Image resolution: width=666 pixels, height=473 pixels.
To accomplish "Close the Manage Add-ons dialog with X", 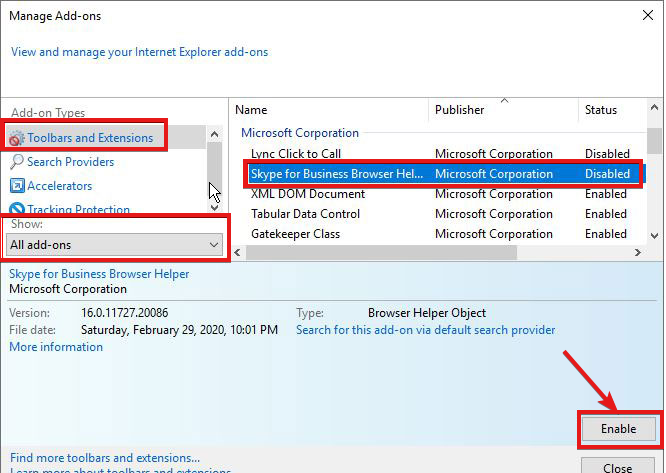I will [x=648, y=16].
